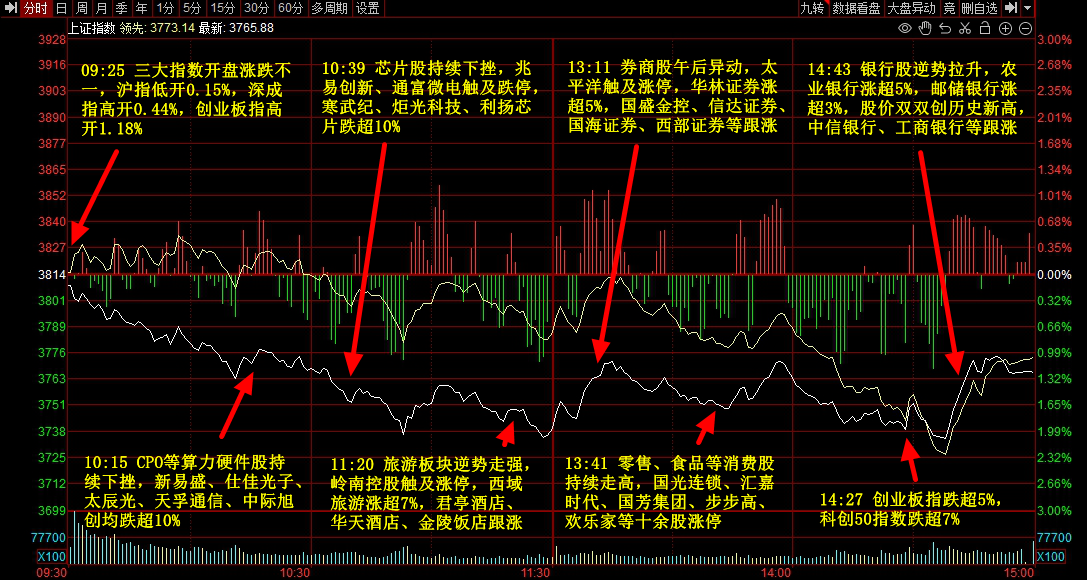
Task: Click the 大盘异动 market alerts button
Action: click(912, 8)
